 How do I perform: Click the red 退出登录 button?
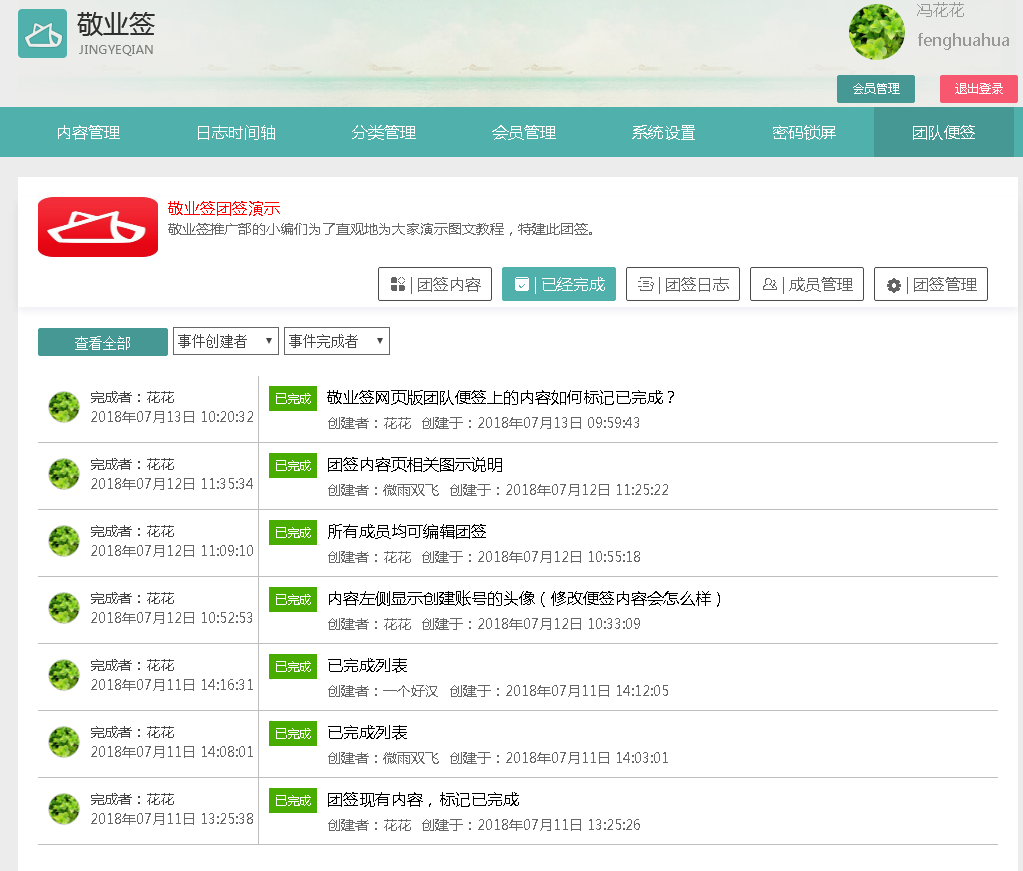coord(979,89)
